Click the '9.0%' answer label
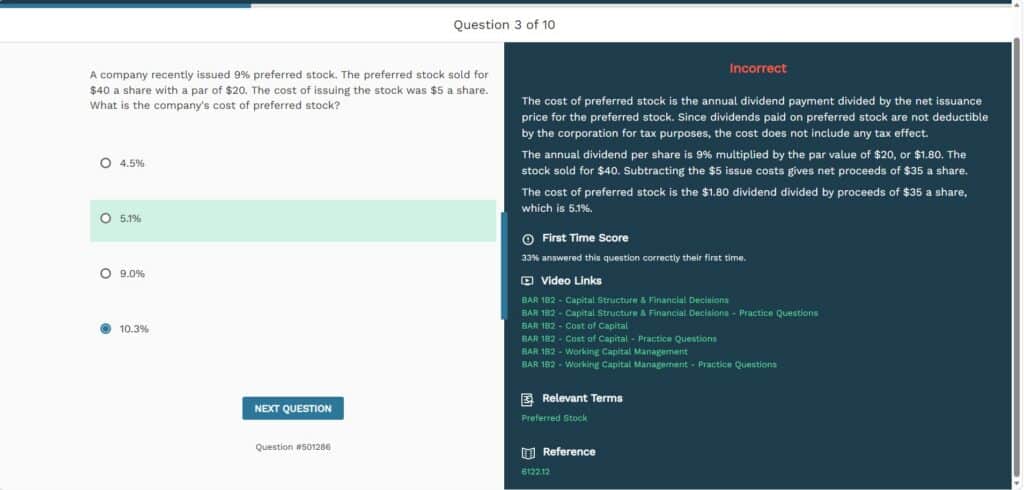 pyautogui.click(x=132, y=274)
